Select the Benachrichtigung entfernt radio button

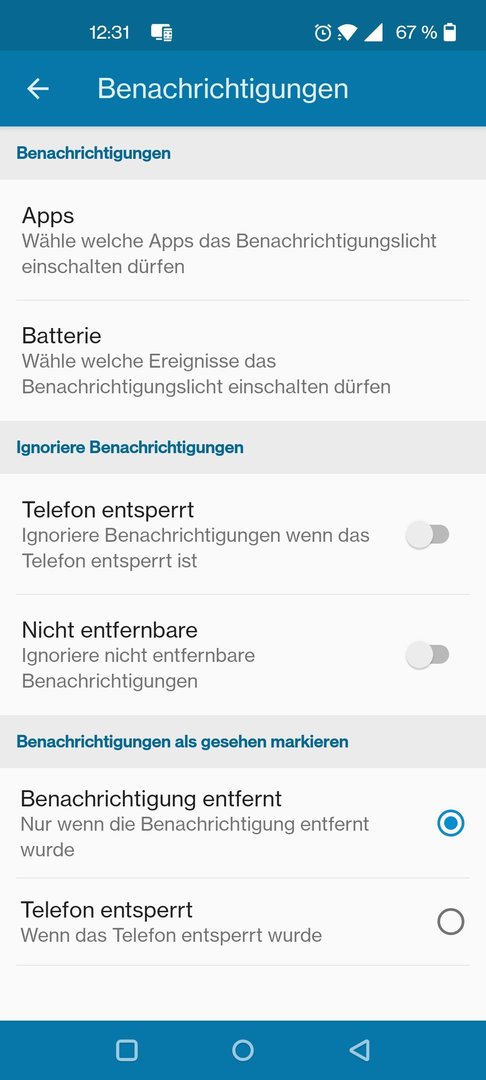451,823
